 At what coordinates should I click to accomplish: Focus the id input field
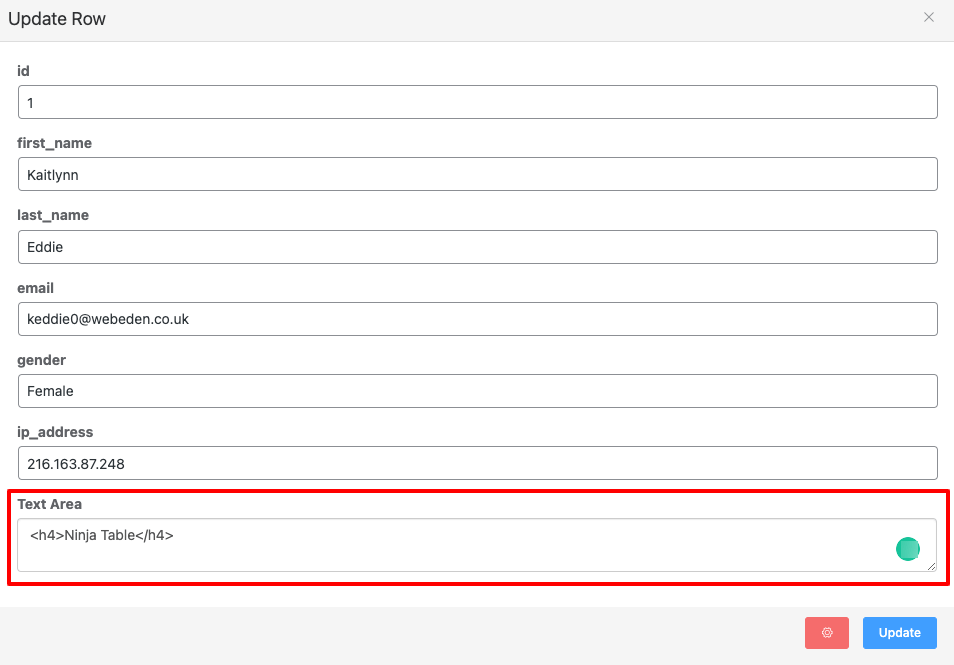(x=478, y=102)
